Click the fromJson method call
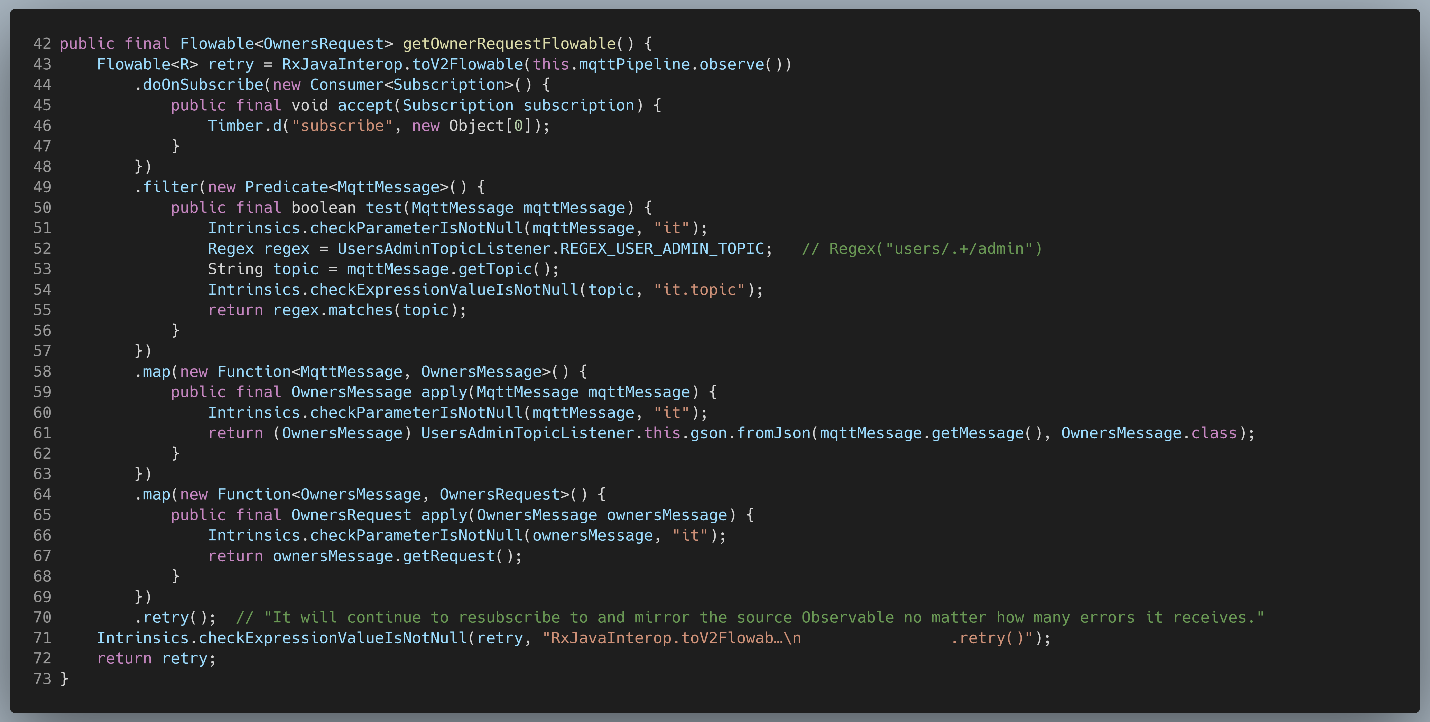The image size is (1430, 722). [x=774, y=433]
